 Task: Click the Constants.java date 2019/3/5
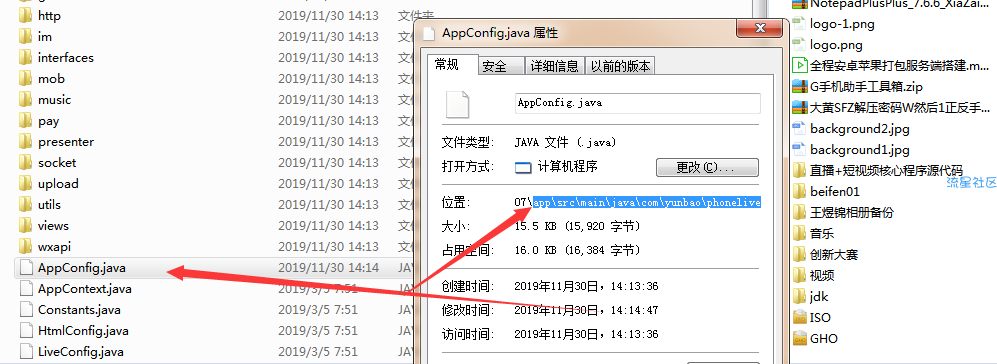coord(318,309)
